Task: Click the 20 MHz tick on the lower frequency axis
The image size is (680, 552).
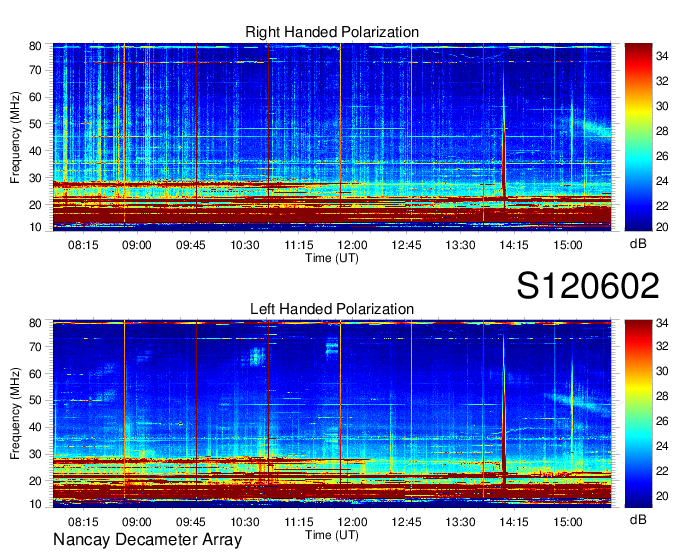Action: 35,481
